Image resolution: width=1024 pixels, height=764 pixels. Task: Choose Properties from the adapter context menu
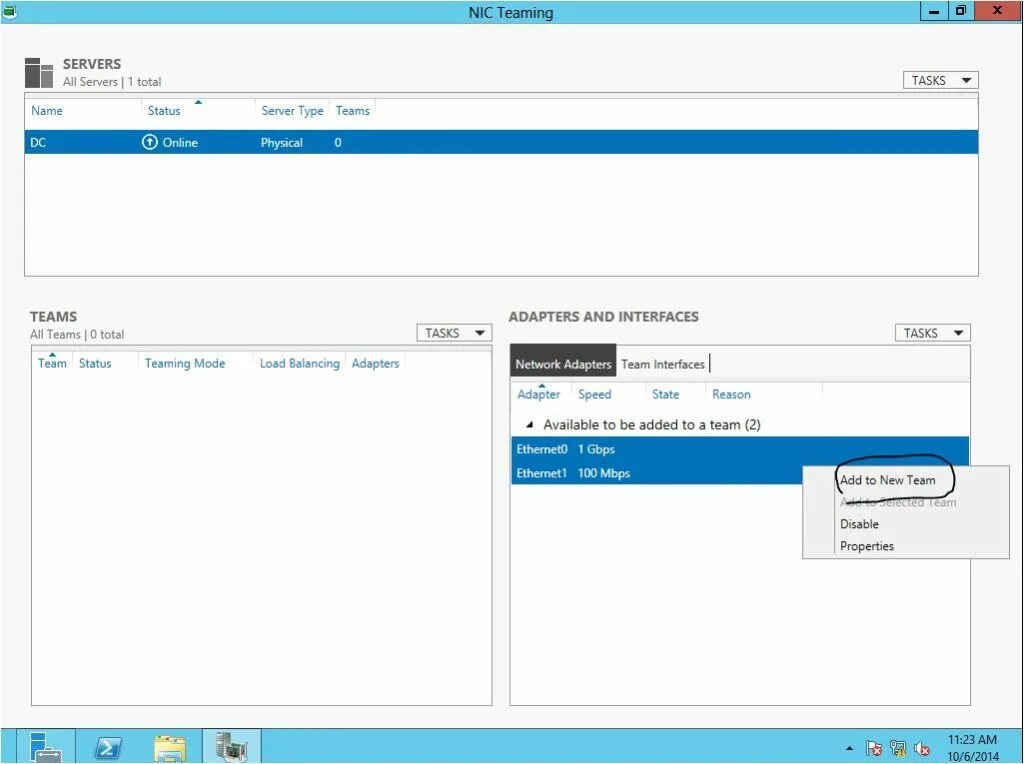tap(866, 545)
